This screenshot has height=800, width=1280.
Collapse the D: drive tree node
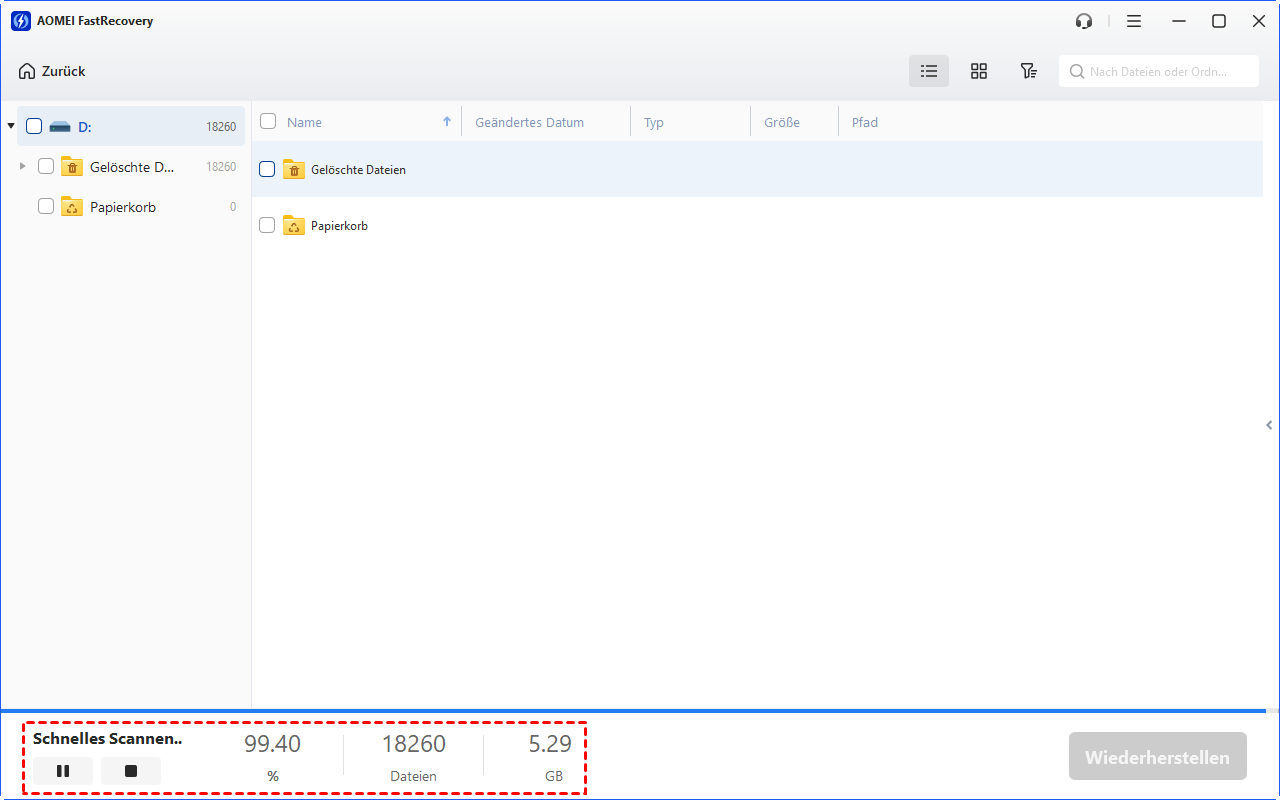[x=11, y=126]
